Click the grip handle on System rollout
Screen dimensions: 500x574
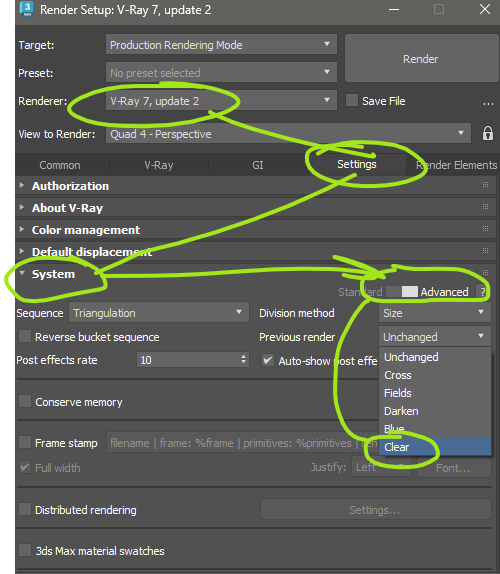click(x=485, y=272)
